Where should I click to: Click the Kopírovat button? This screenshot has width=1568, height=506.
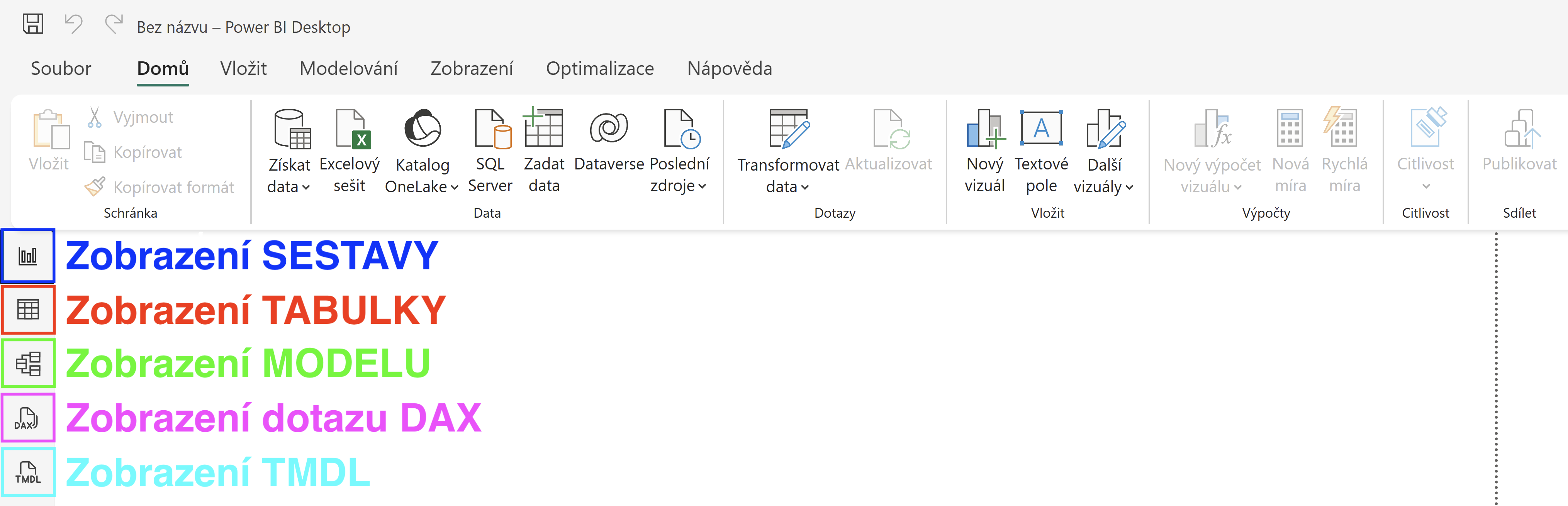point(133,152)
